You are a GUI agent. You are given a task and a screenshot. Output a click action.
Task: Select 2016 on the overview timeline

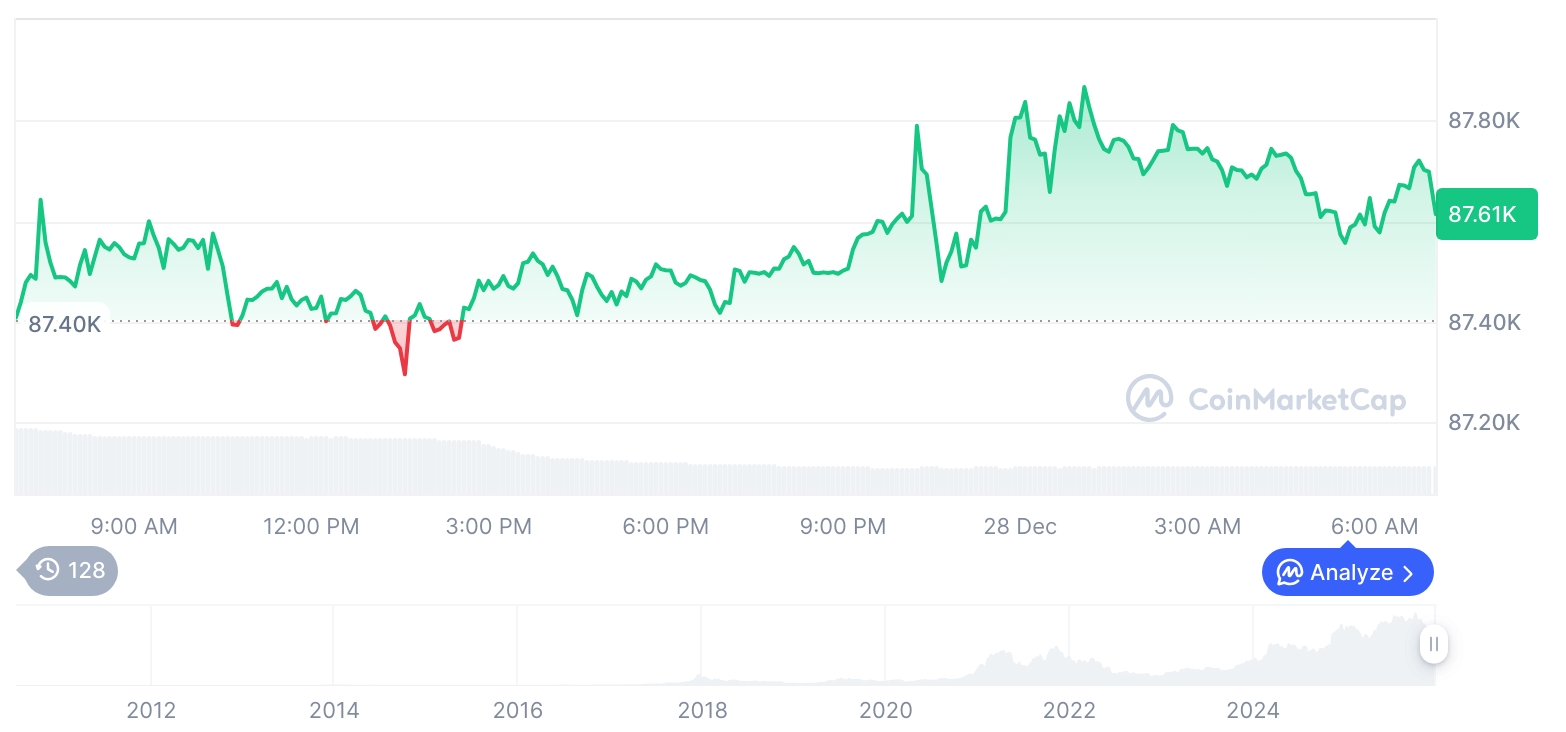click(x=518, y=710)
